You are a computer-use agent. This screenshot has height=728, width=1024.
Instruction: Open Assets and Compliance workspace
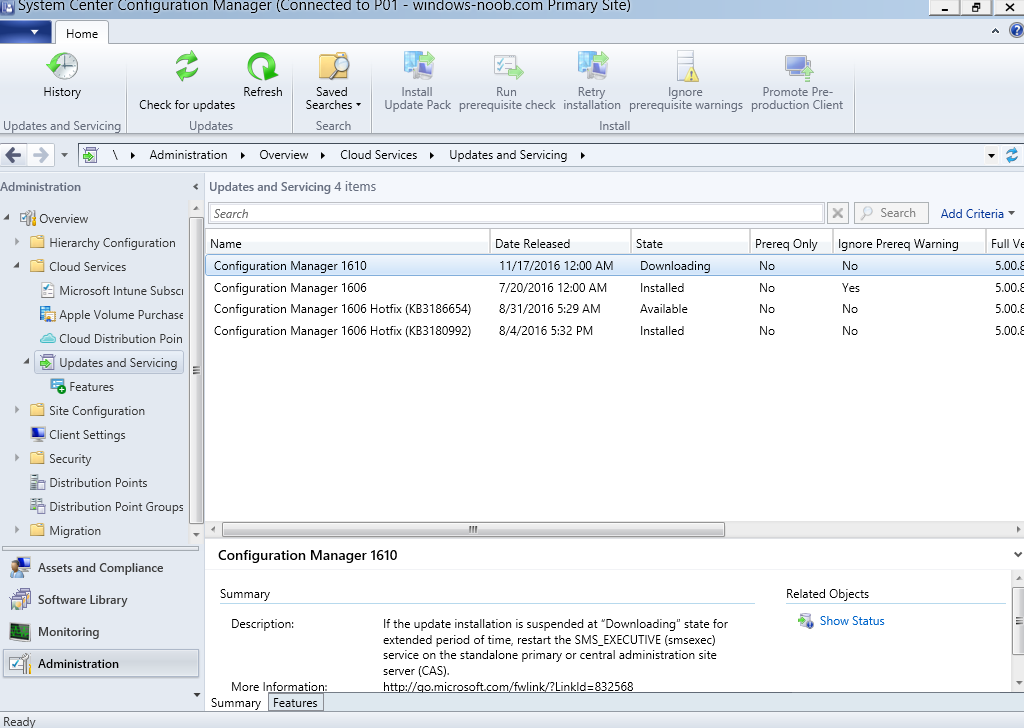point(100,567)
